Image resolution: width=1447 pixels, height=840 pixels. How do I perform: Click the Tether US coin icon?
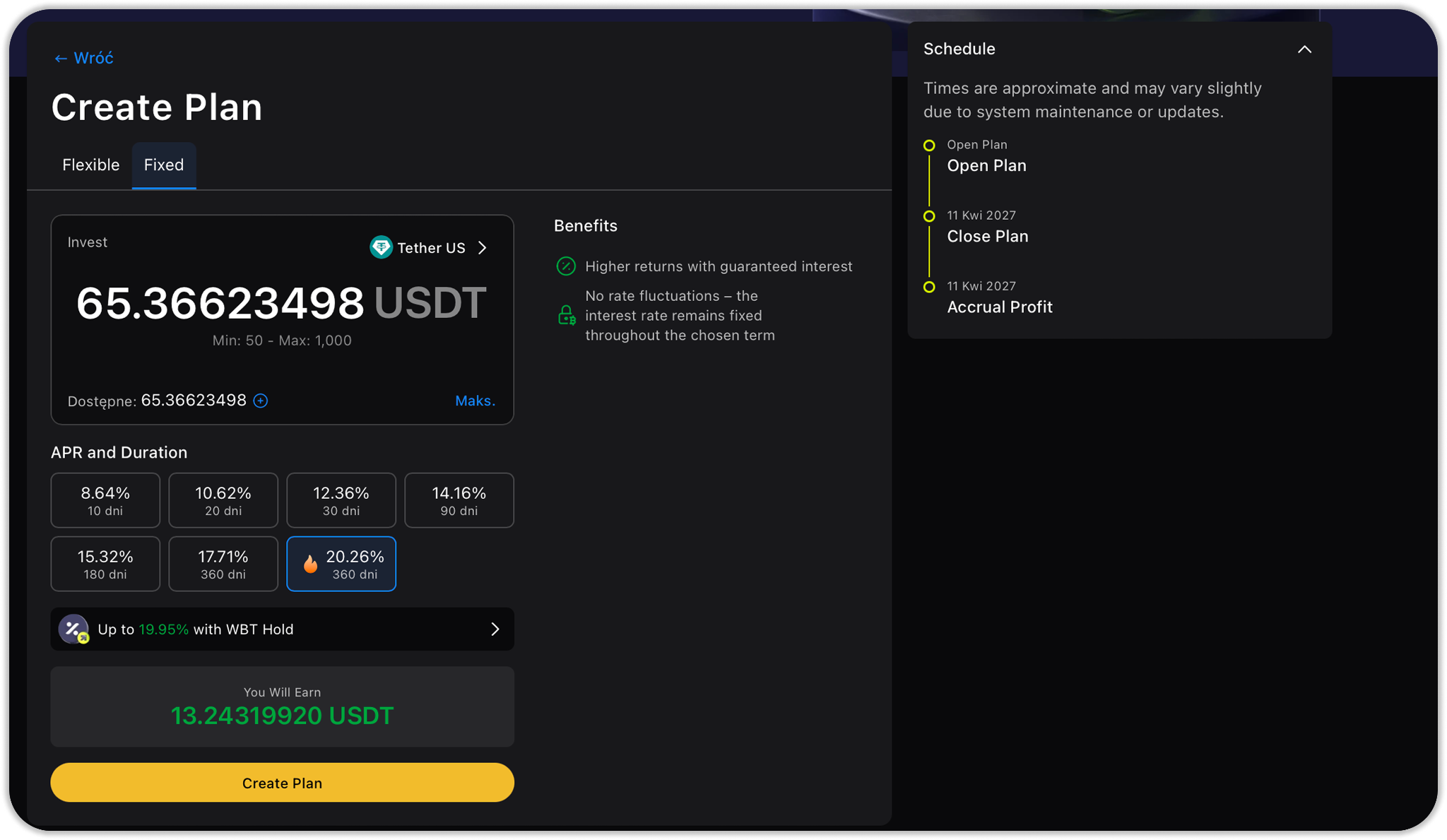point(381,247)
